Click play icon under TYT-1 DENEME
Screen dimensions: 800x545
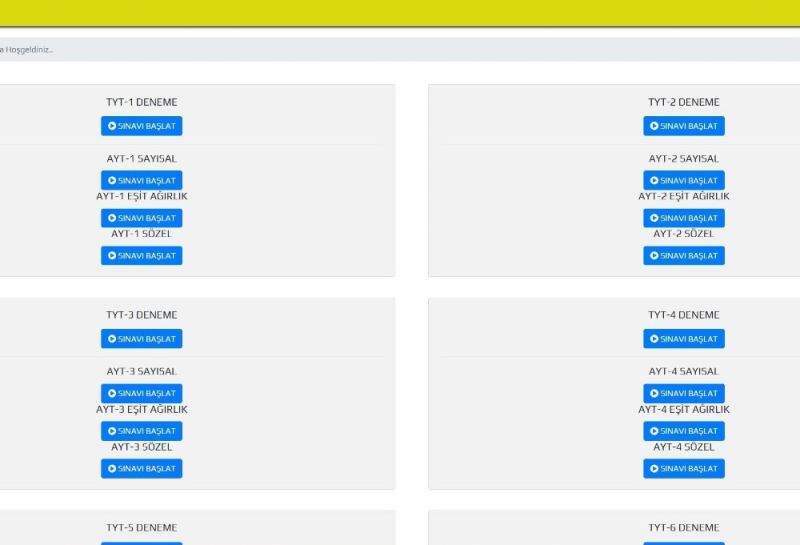112,126
